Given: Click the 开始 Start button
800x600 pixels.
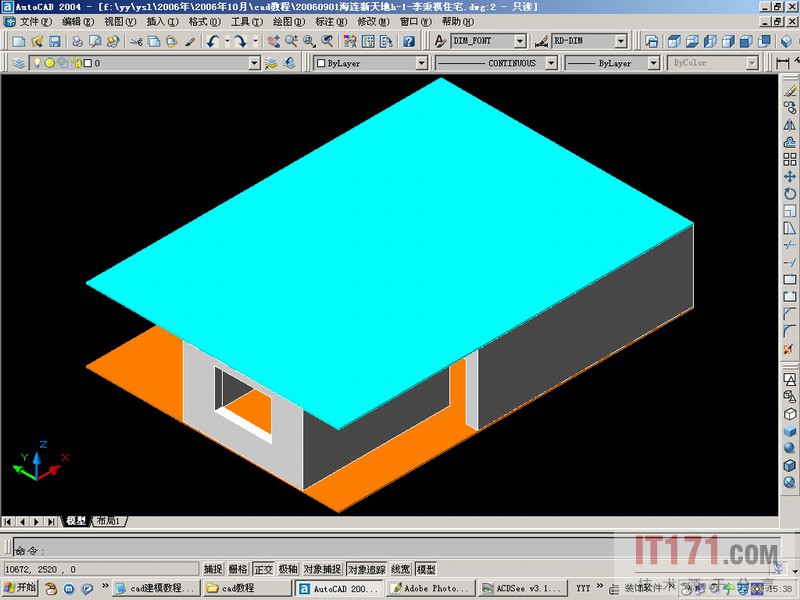Looking at the screenshot, I should click(x=19, y=588).
